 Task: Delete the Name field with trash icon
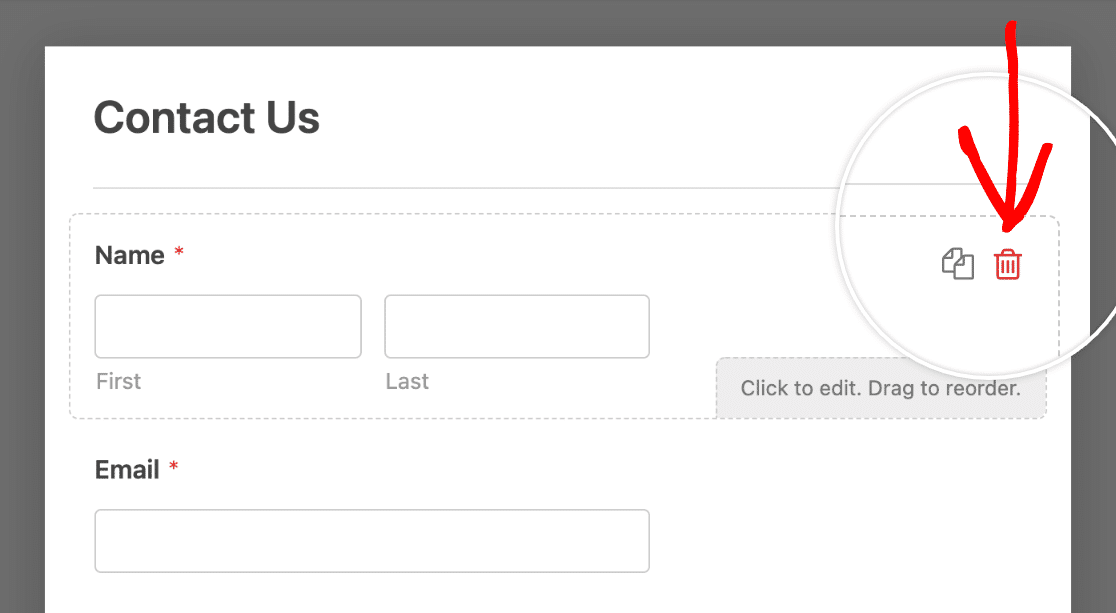click(x=1007, y=265)
